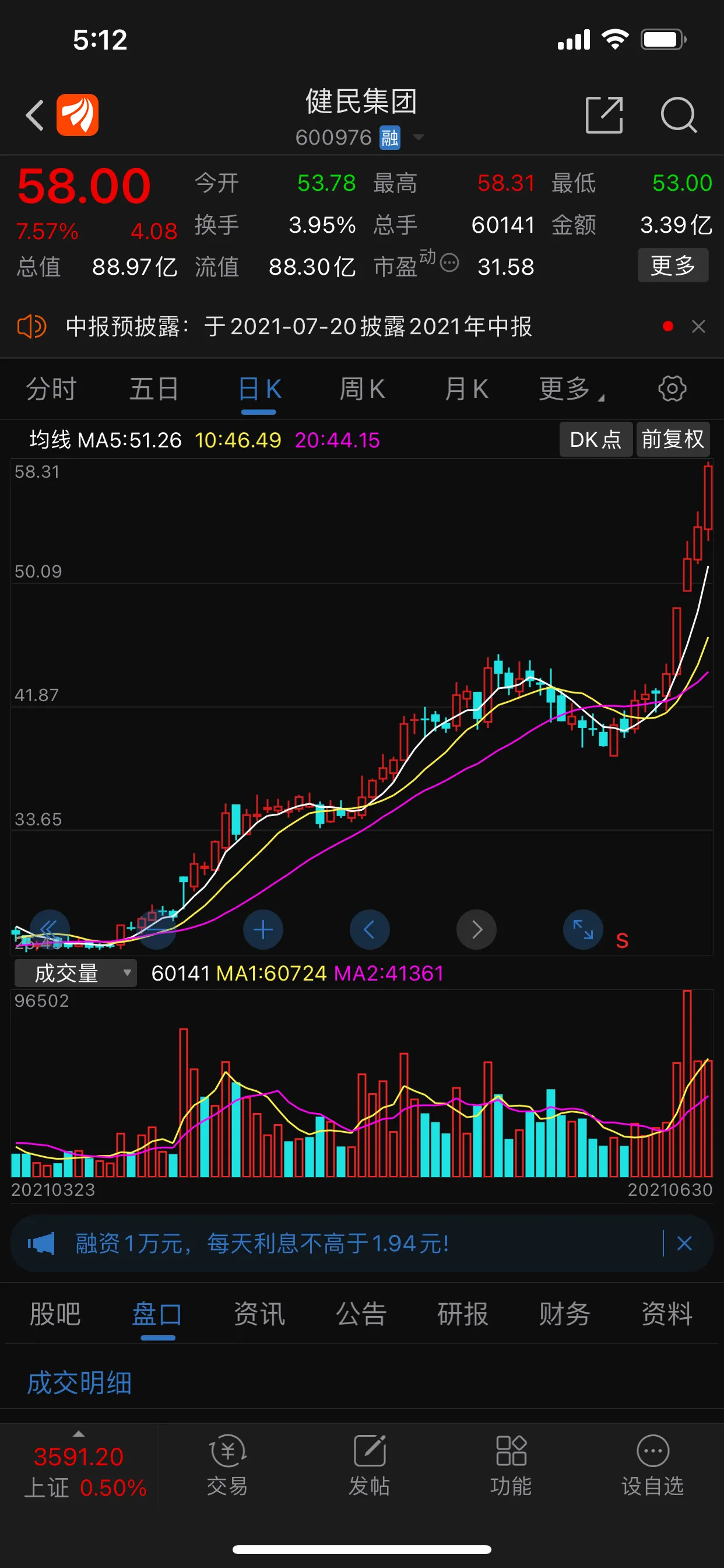Switch to 研报 tab
The height and width of the screenshot is (1568, 724).
point(463,1314)
